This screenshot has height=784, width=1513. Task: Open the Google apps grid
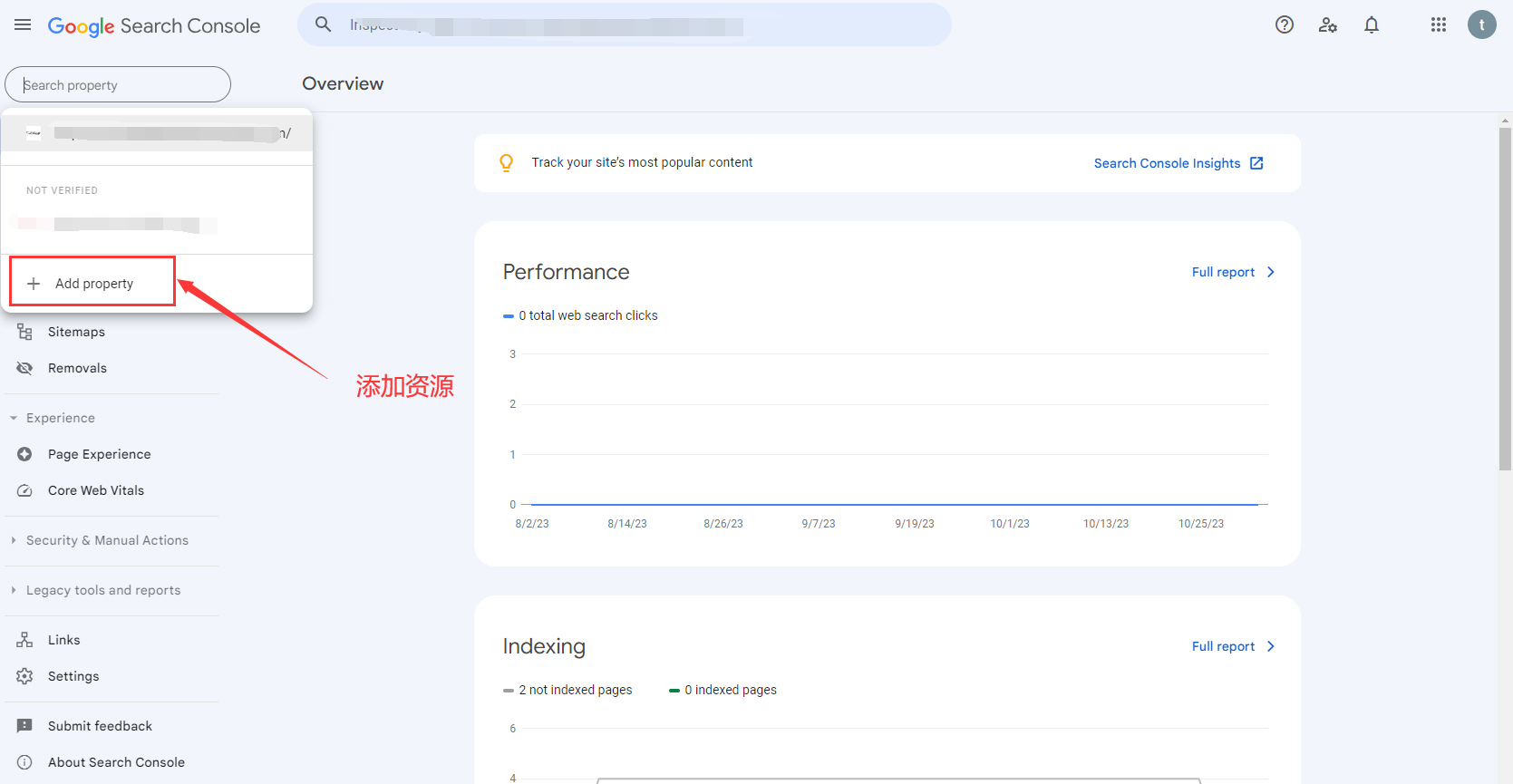click(x=1438, y=25)
